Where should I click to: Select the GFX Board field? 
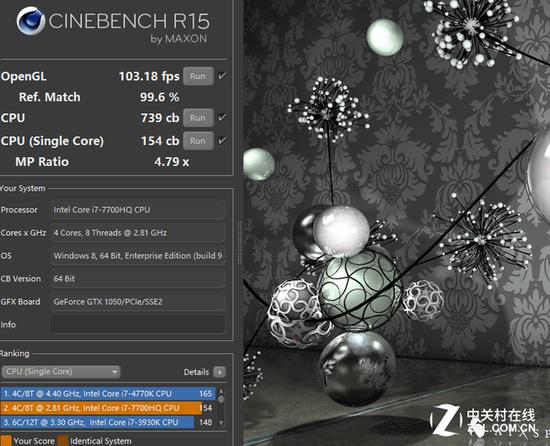click(138, 302)
